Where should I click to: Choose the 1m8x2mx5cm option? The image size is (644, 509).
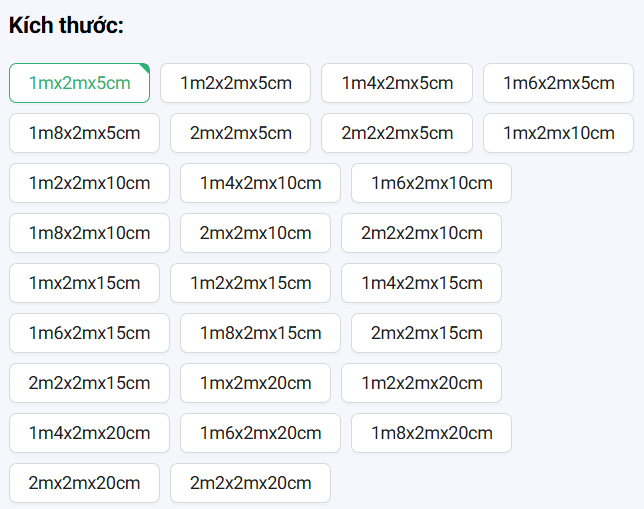coord(84,133)
